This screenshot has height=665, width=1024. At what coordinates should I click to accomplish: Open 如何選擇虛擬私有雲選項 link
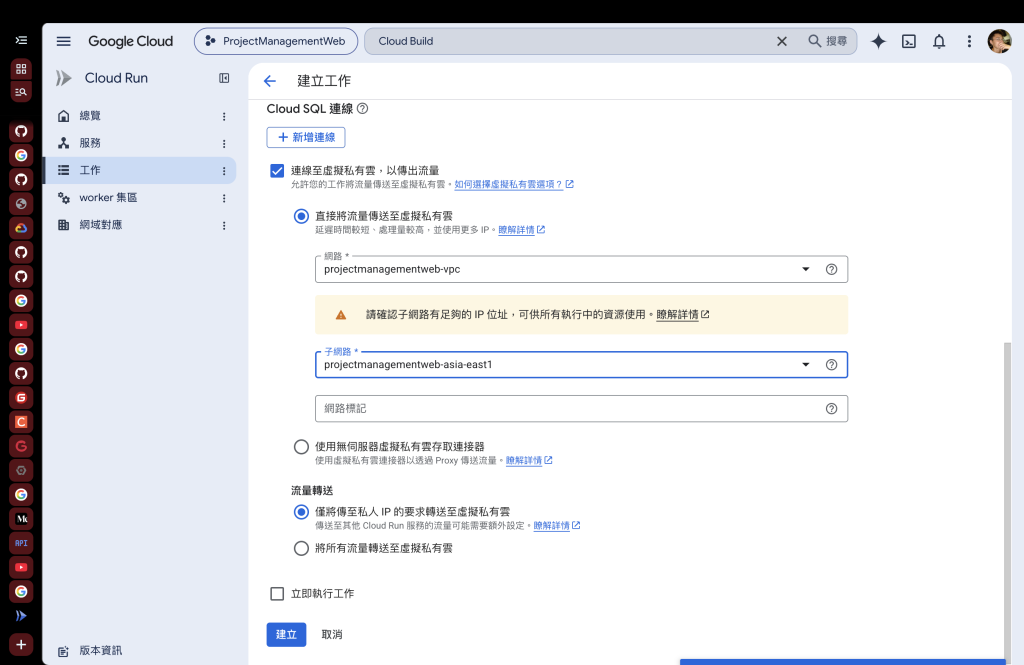coord(514,184)
